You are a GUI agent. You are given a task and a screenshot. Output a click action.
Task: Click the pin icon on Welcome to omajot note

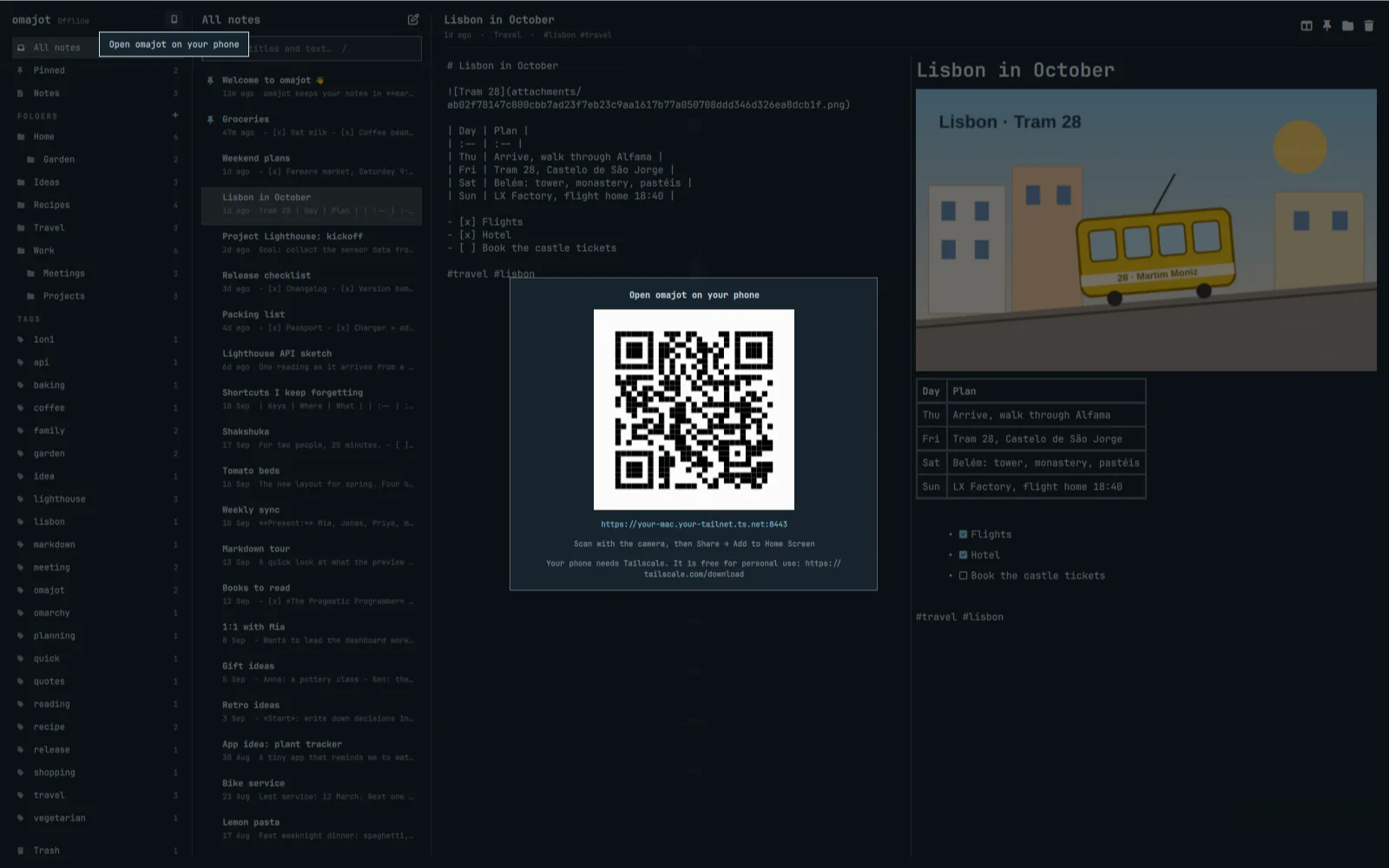click(x=210, y=80)
